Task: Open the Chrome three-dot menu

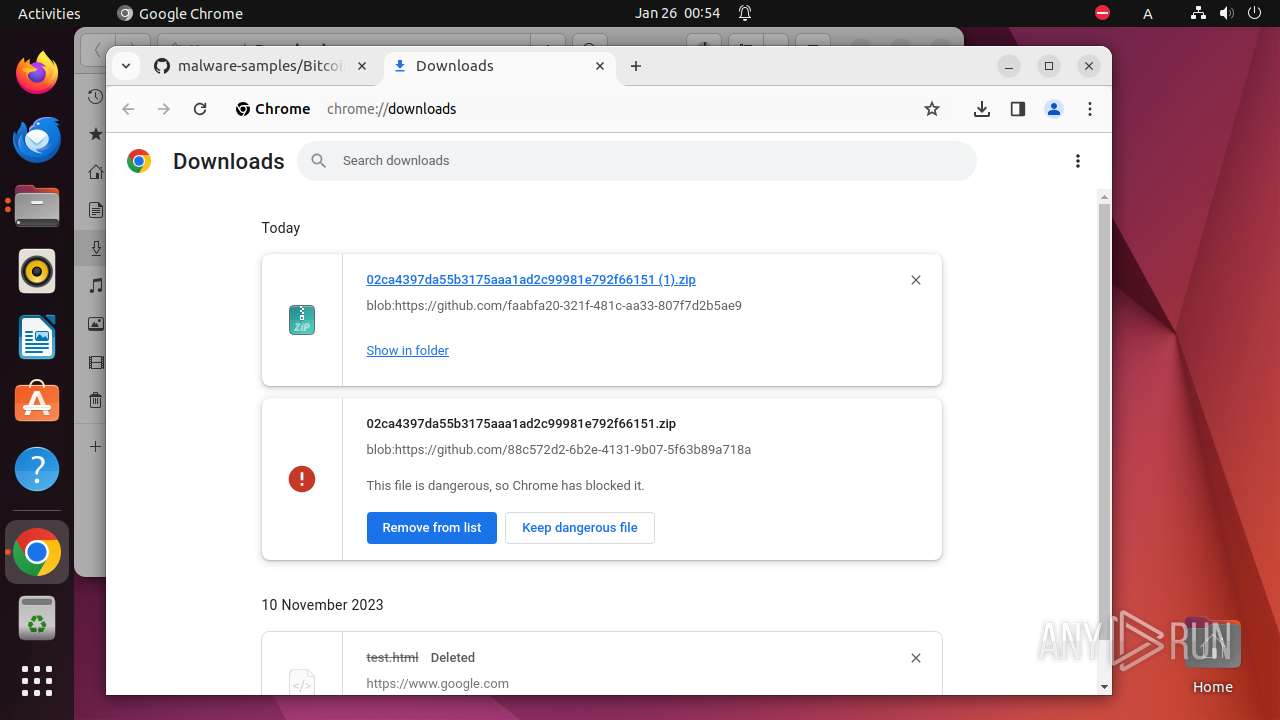Action: [x=1090, y=109]
